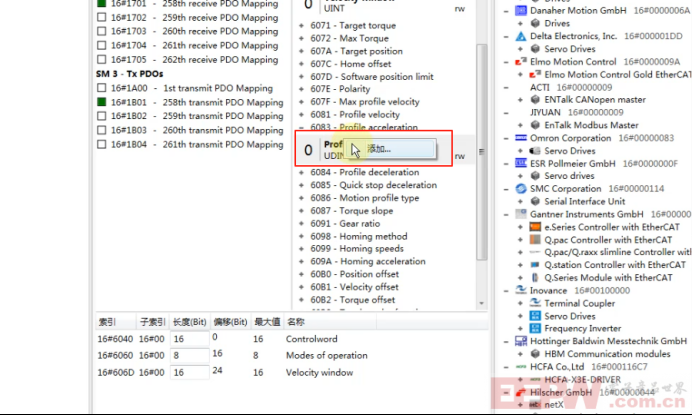Enable 16#1B03 260th transmit PDO Mapping
692x415 pixels.
tap(102, 130)
